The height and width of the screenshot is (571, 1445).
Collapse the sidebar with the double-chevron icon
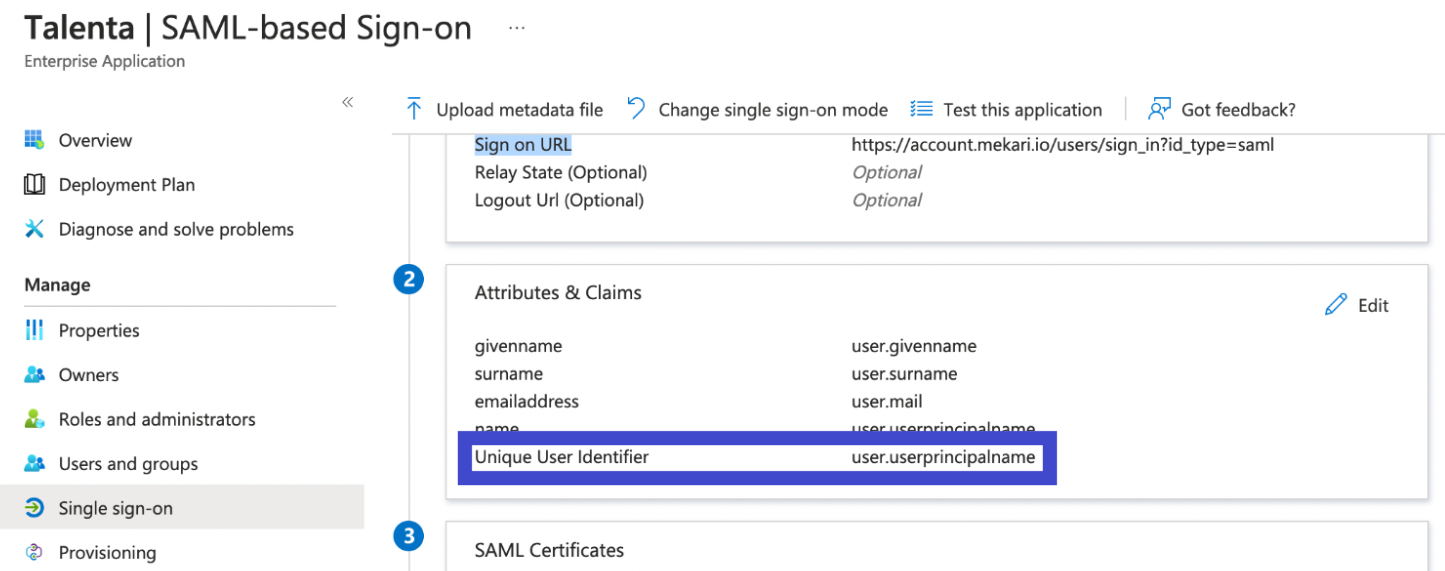pyautogui.click(x=348, y=102)
